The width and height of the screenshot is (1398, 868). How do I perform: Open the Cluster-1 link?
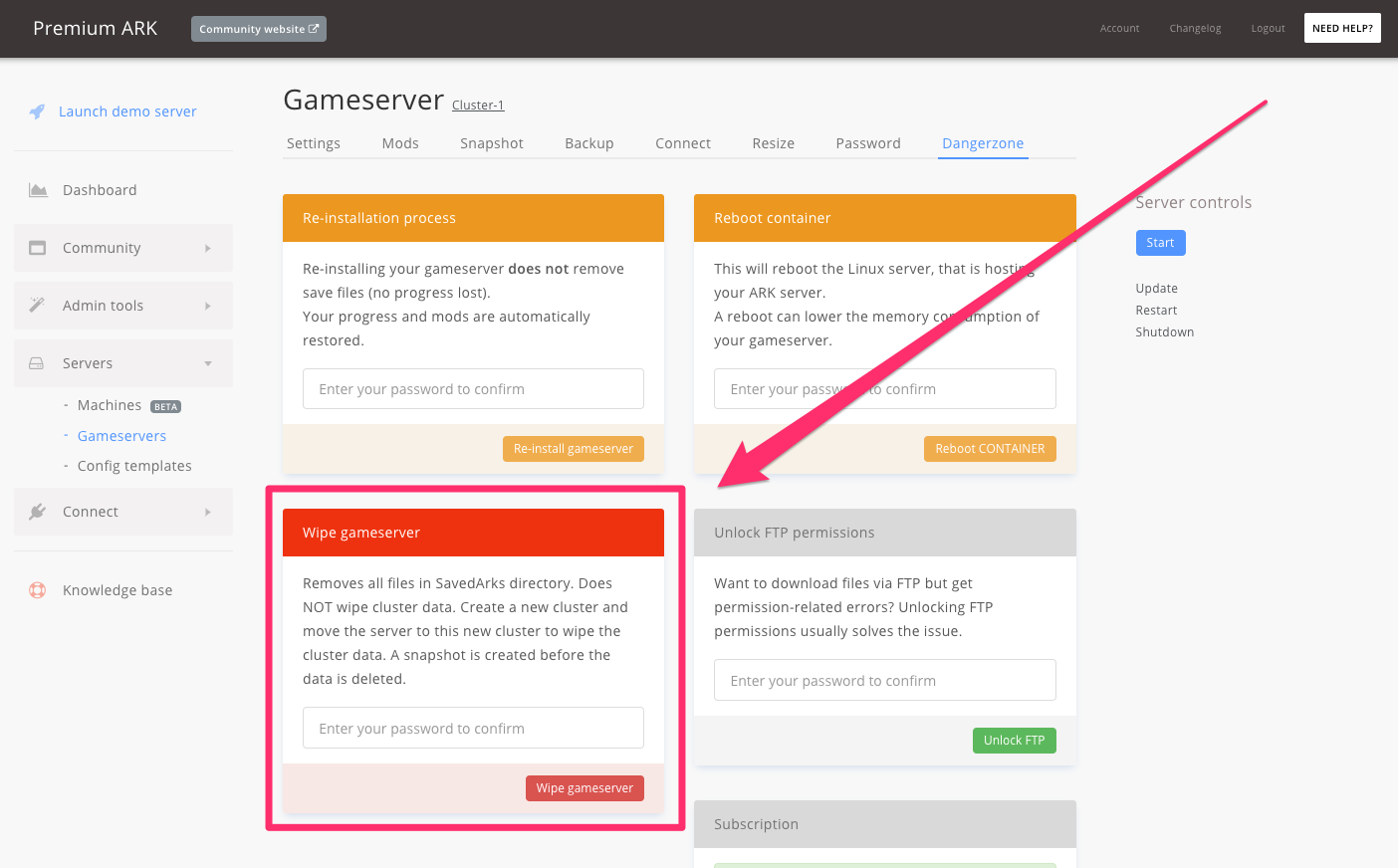coord(478,105)
